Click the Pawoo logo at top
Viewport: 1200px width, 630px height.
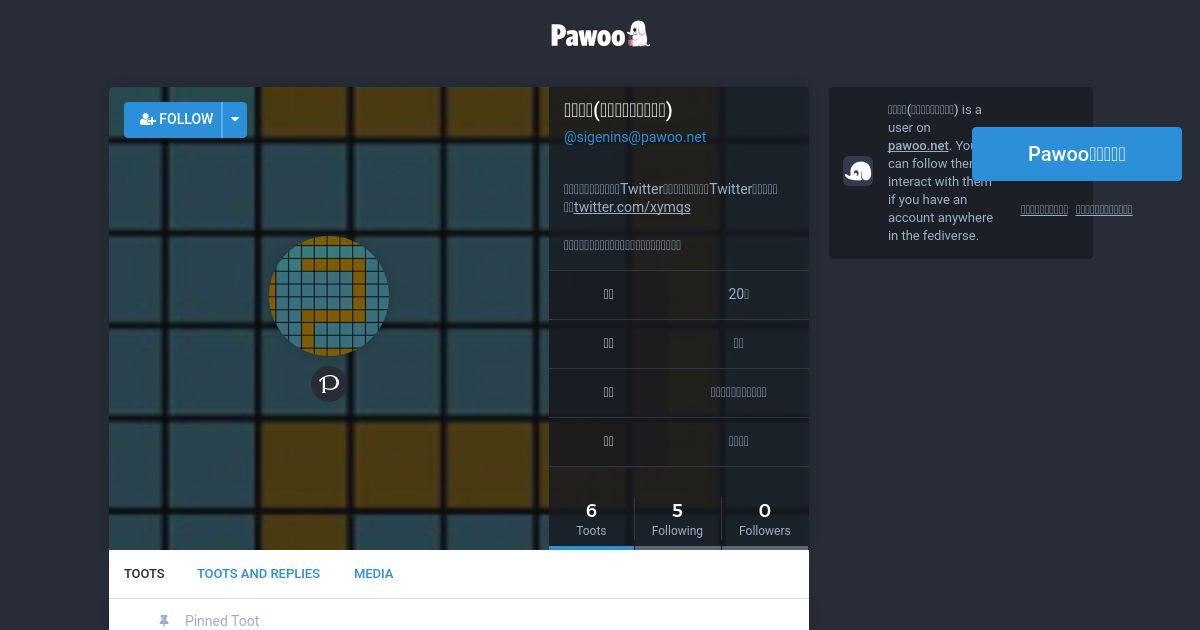pos(600,35)
